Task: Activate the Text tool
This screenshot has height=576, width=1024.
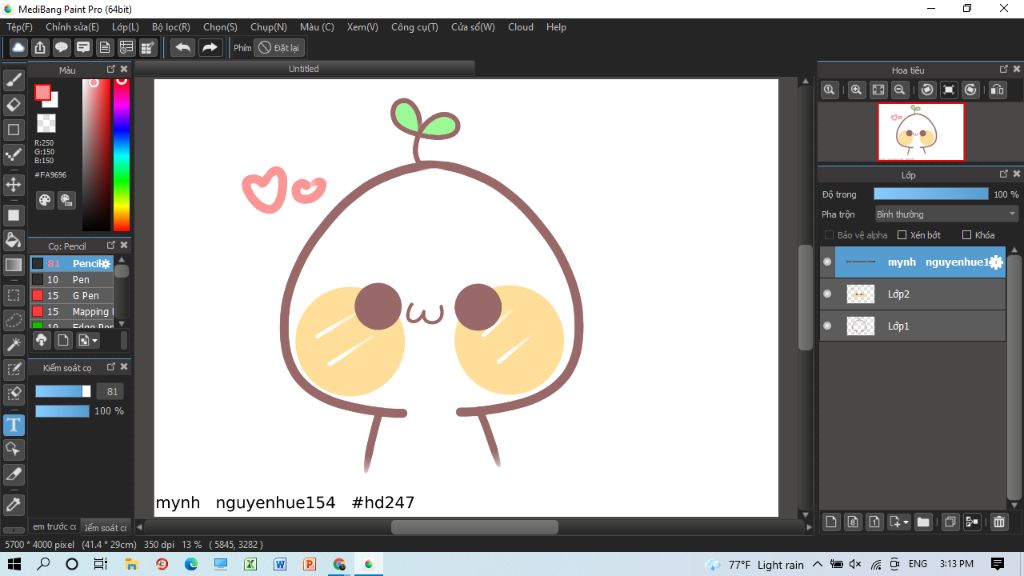Action: 14,425
